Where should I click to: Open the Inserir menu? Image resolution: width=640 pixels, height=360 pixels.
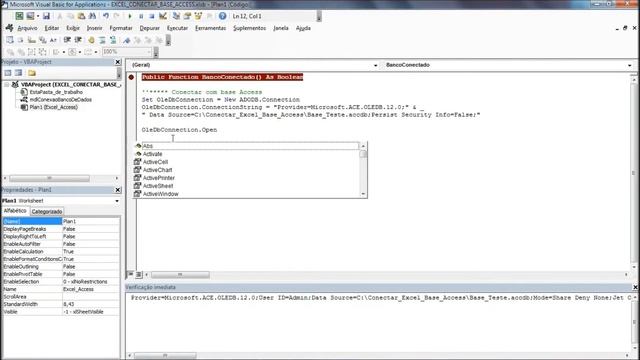94,28
